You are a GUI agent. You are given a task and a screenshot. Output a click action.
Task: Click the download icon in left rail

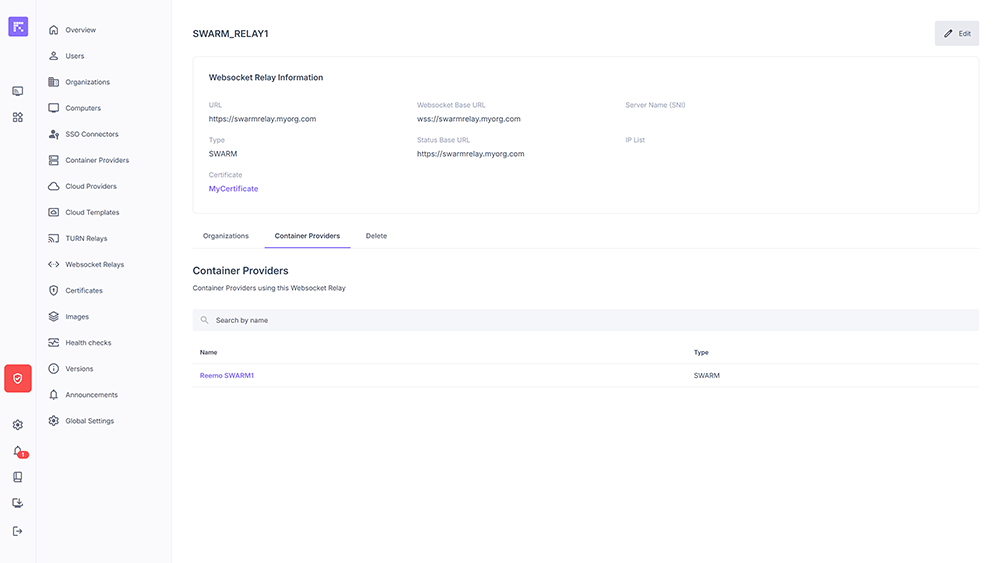(x=18, y=503)
